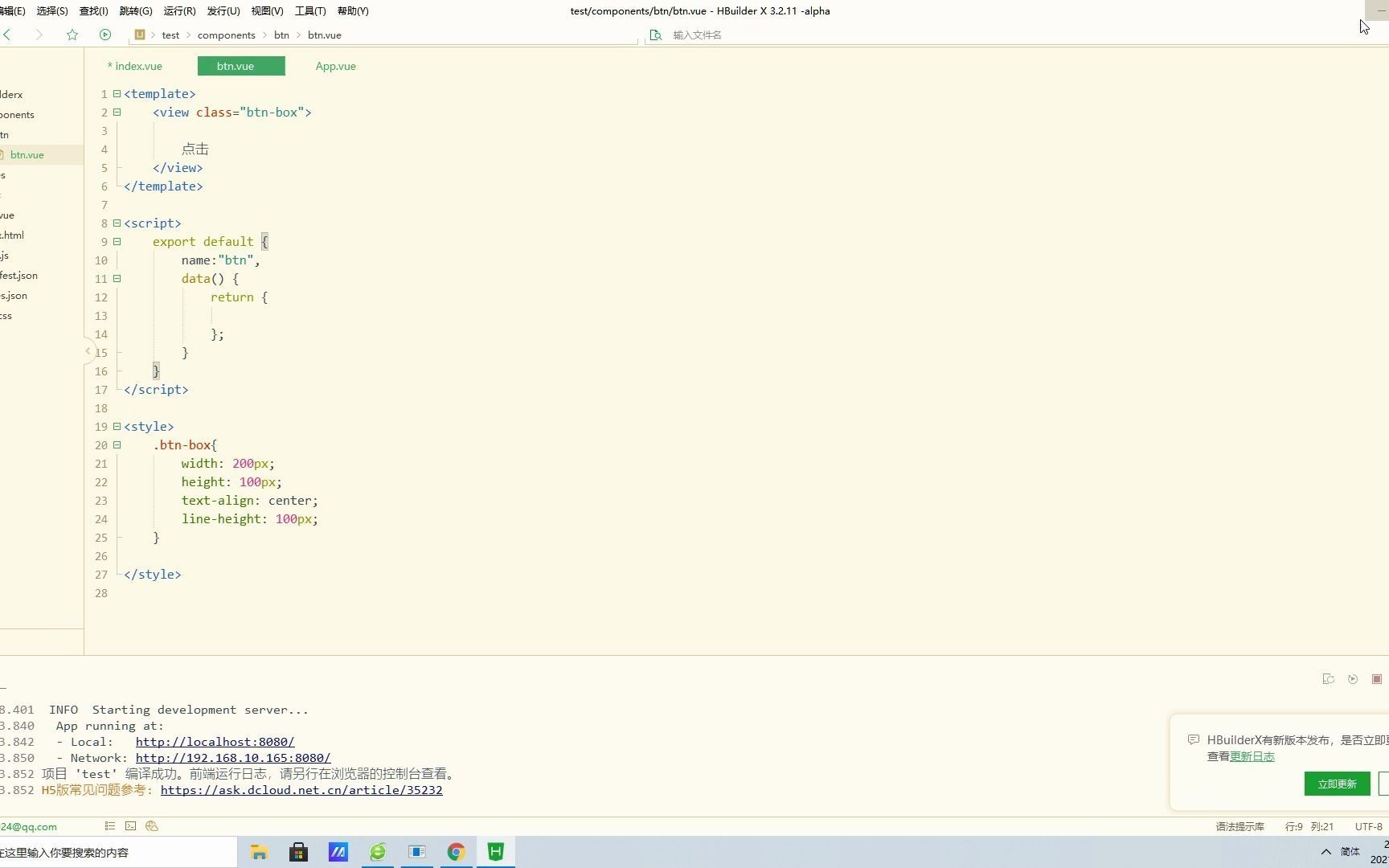This screenshot has height=868, width=1389.
Task: Collapse the .btn-box style rule fold
Action: pyautogui.click(x=117, y=445)
